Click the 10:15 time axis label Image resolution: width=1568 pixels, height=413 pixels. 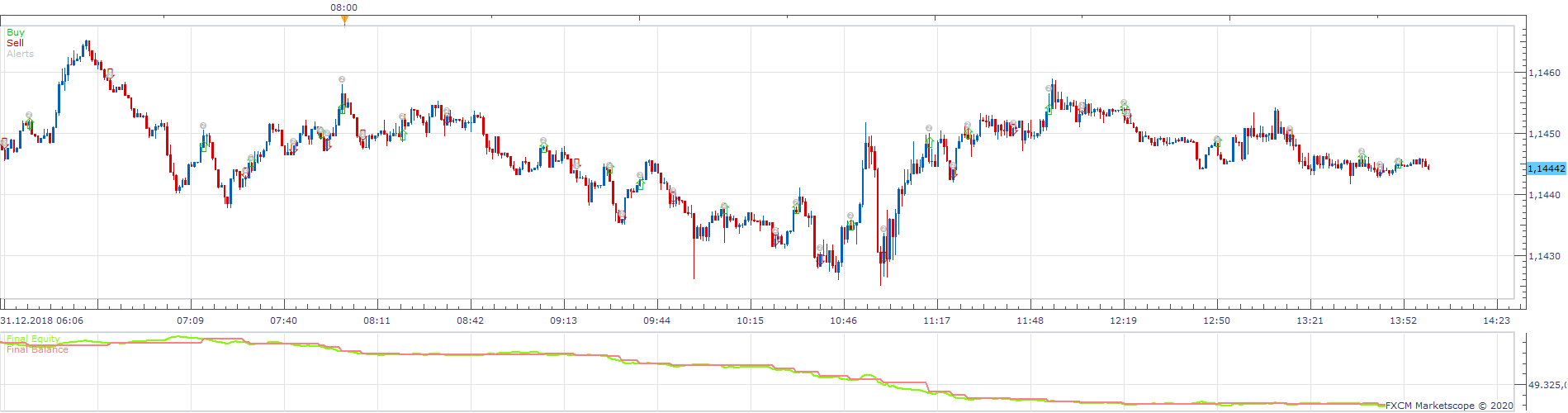[x=750, y=320]
